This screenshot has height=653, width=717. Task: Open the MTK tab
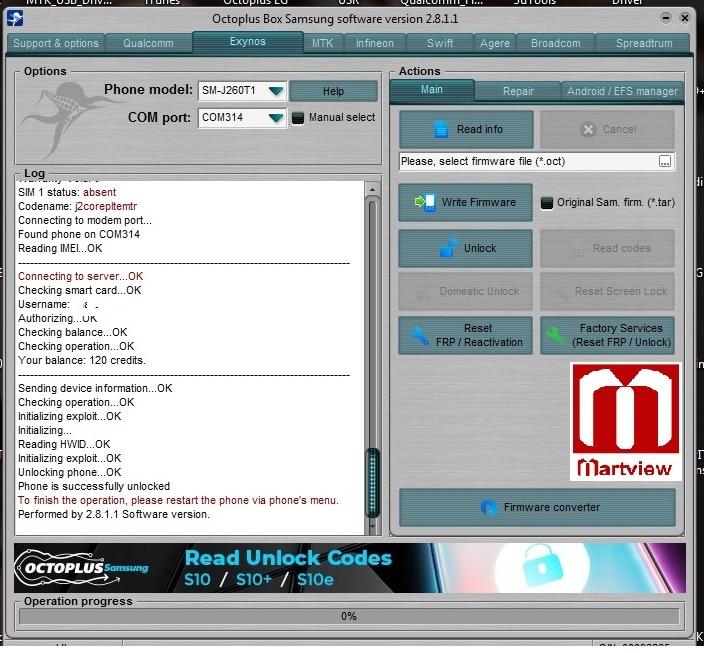324,44
